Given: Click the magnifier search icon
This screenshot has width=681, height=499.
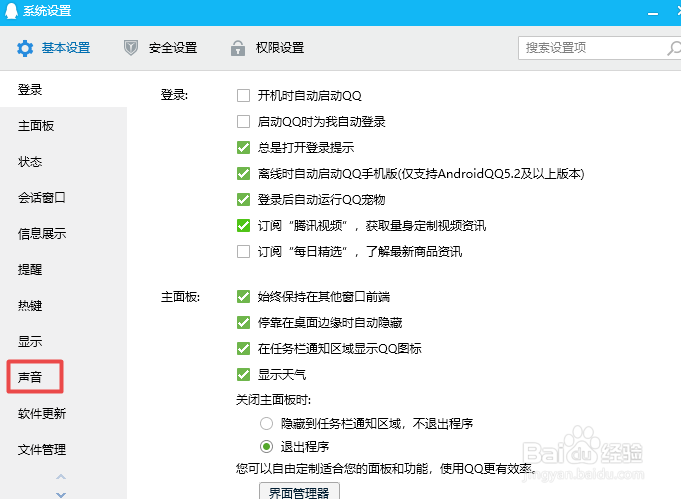Looking at the screenshot, I should pos(674,48).
